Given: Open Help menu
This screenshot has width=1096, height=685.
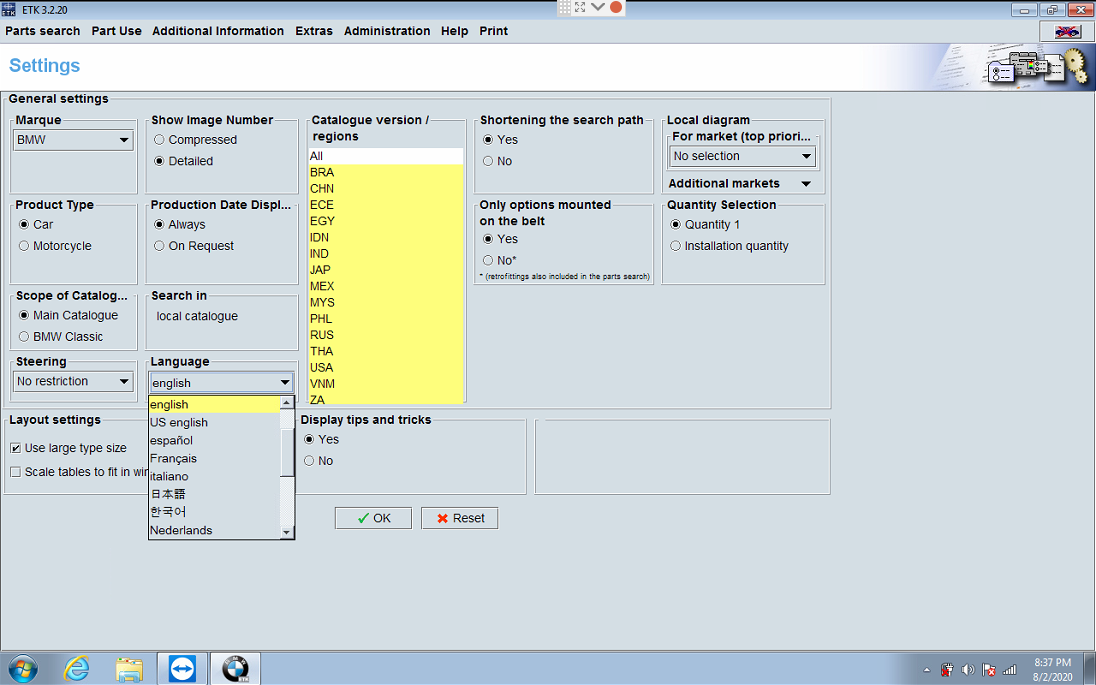Looking at the screenshot, I should 454,31.
